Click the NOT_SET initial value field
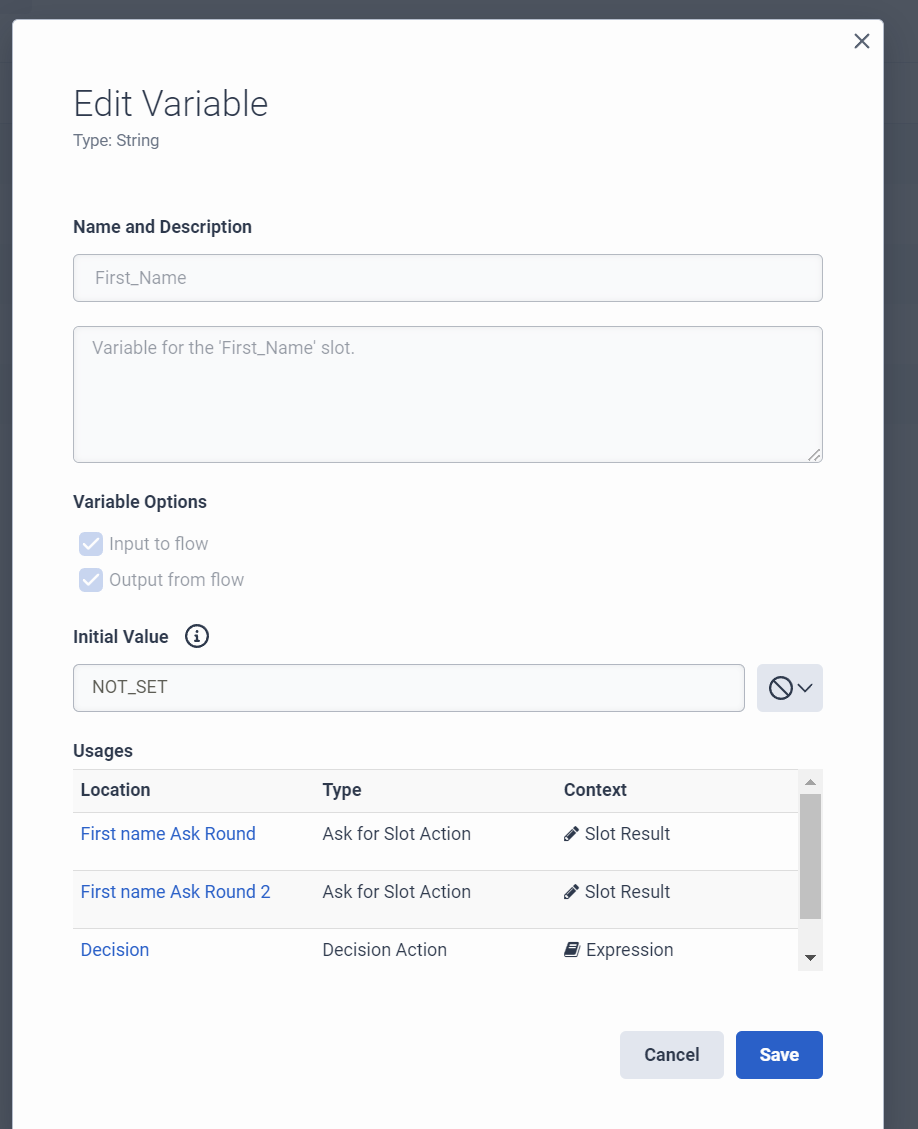The image size is (918, 1129). click(x=408, y=688)
